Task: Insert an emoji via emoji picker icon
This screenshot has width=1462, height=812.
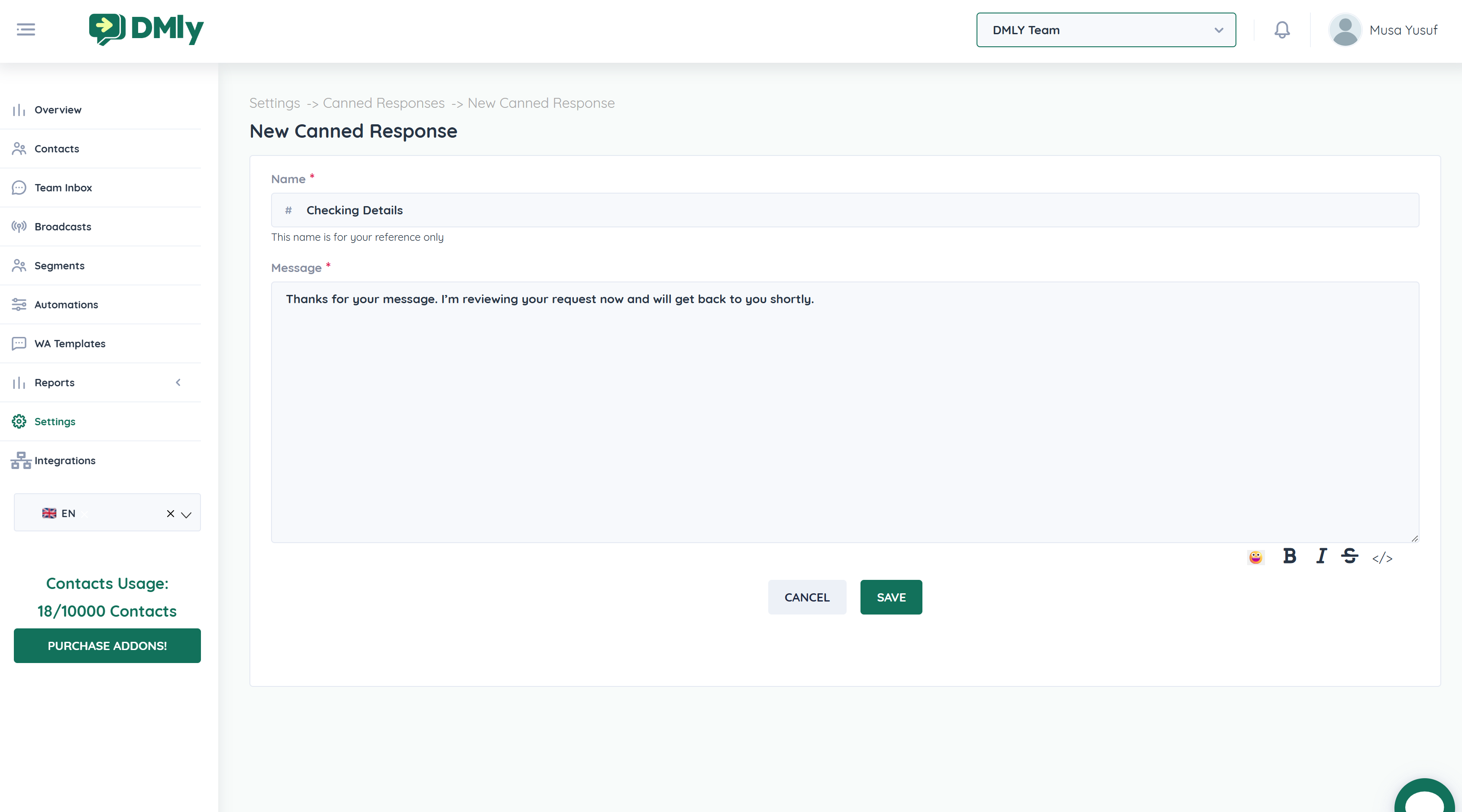Action: pyautogui.click(x=1255, y=557)
